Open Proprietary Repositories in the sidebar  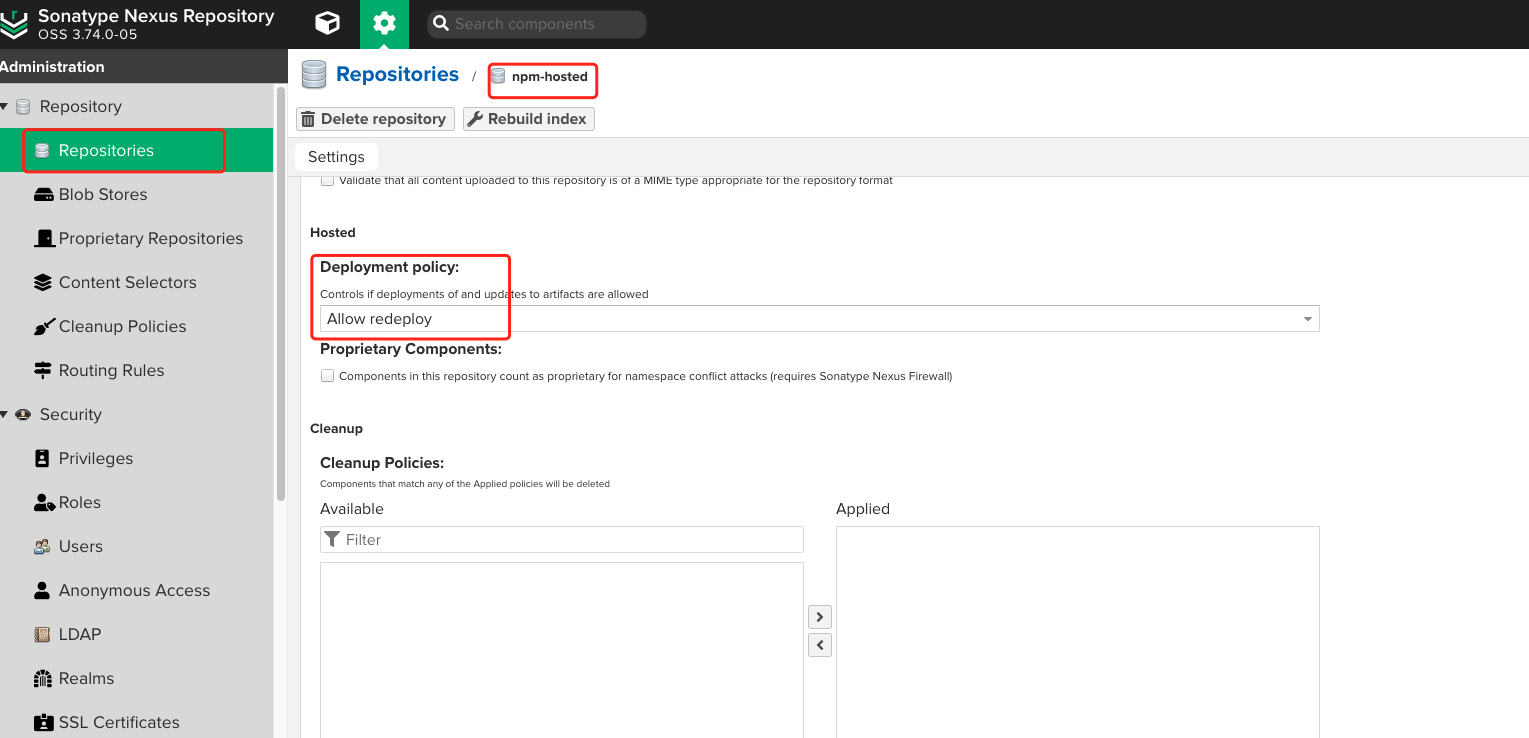point(136,239)
